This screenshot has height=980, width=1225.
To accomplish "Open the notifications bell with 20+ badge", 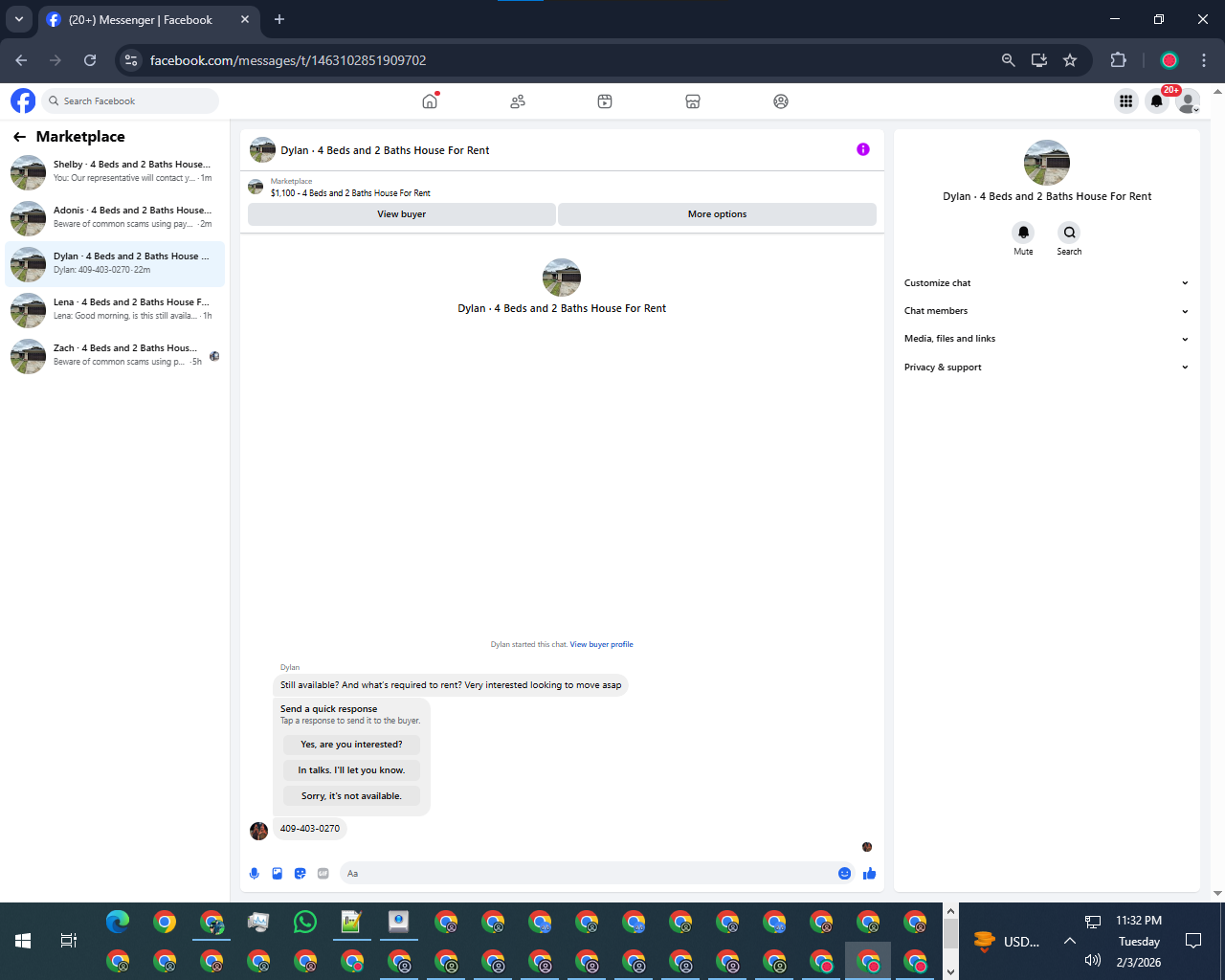I will (1157, 100).
